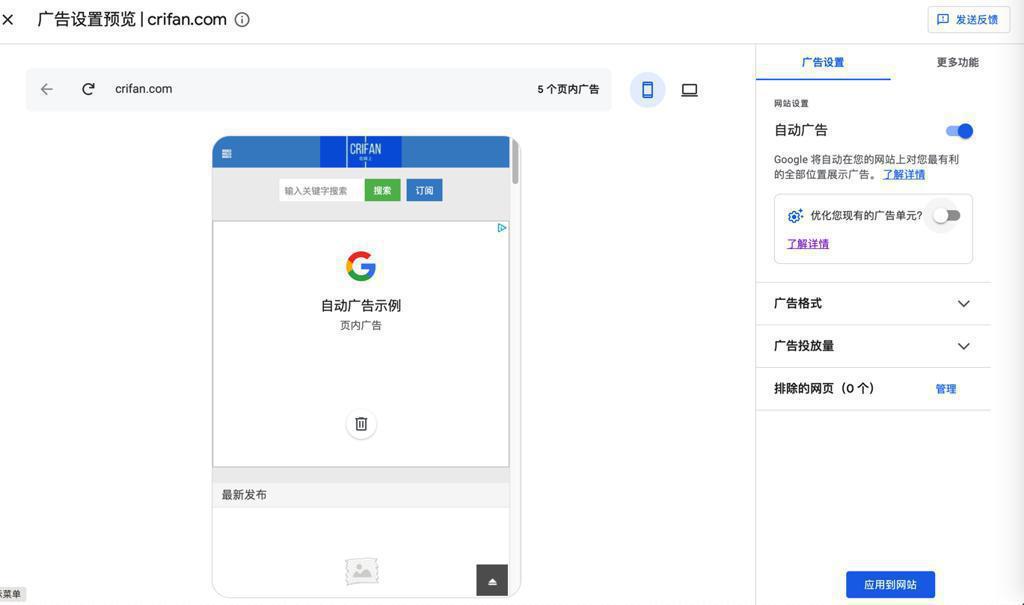
Task: Click the green 搜索 button
Action: [x=382, y=191]
